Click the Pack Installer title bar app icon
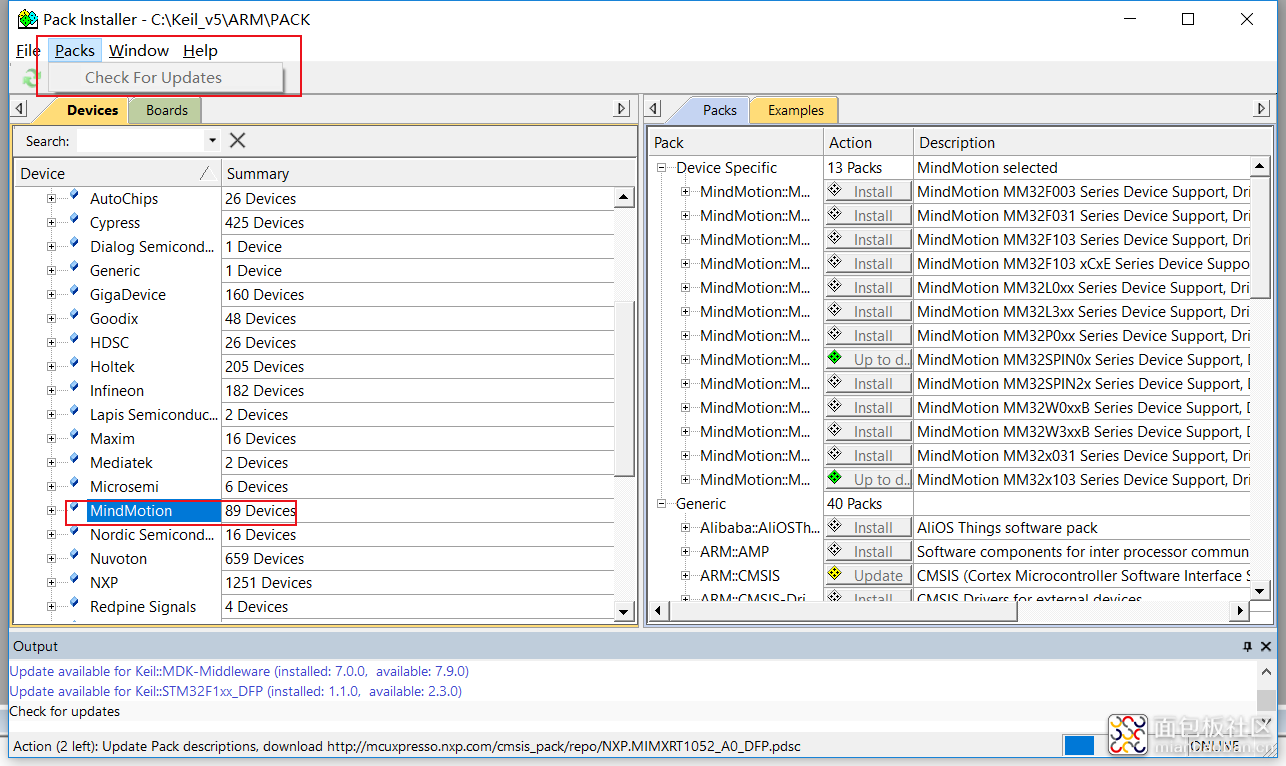This screenshot has width=1286, height=766. pyautogui.click(x=27, y=19)
